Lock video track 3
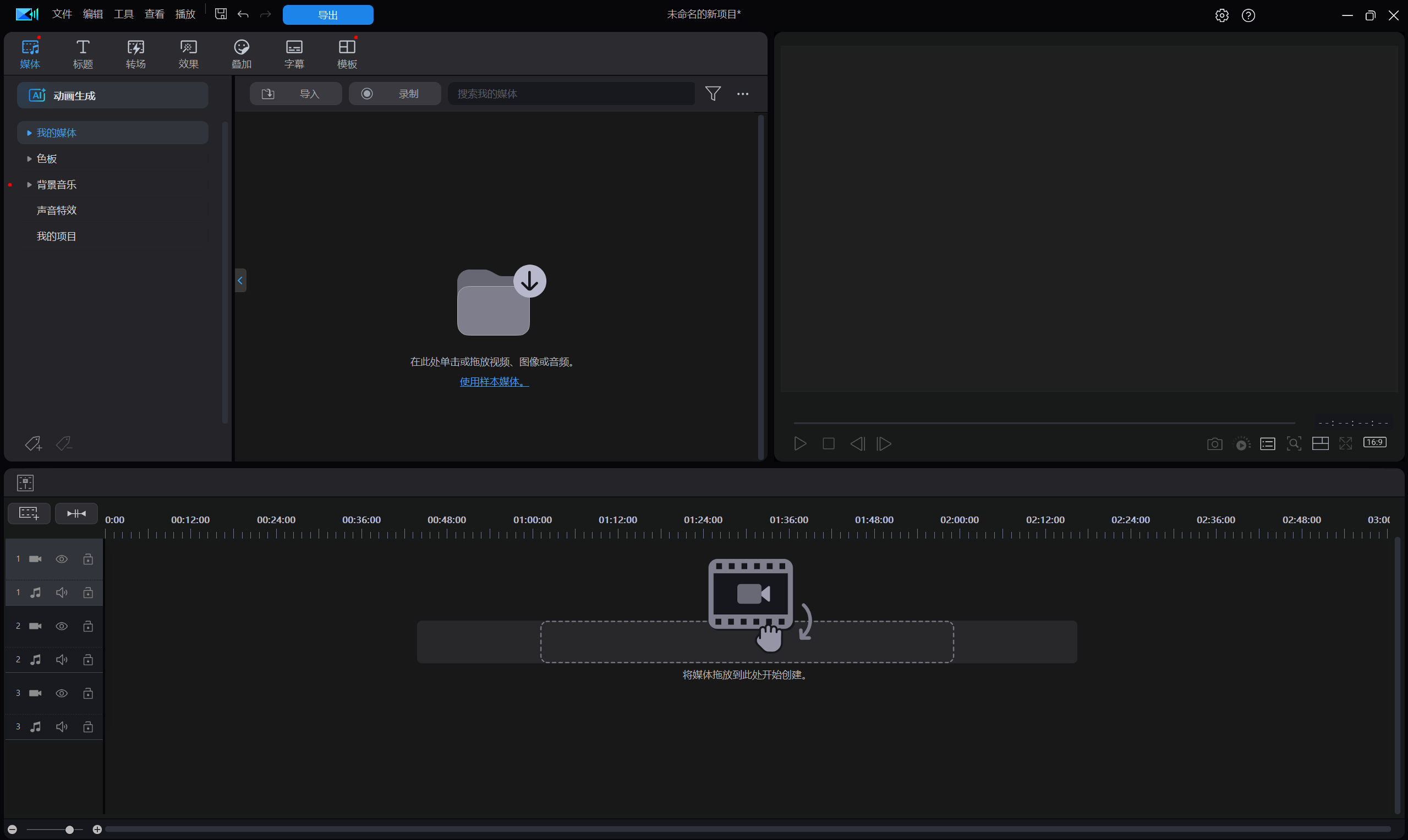Viewport: 1408px width, 840px height. (x=87, y=693)
